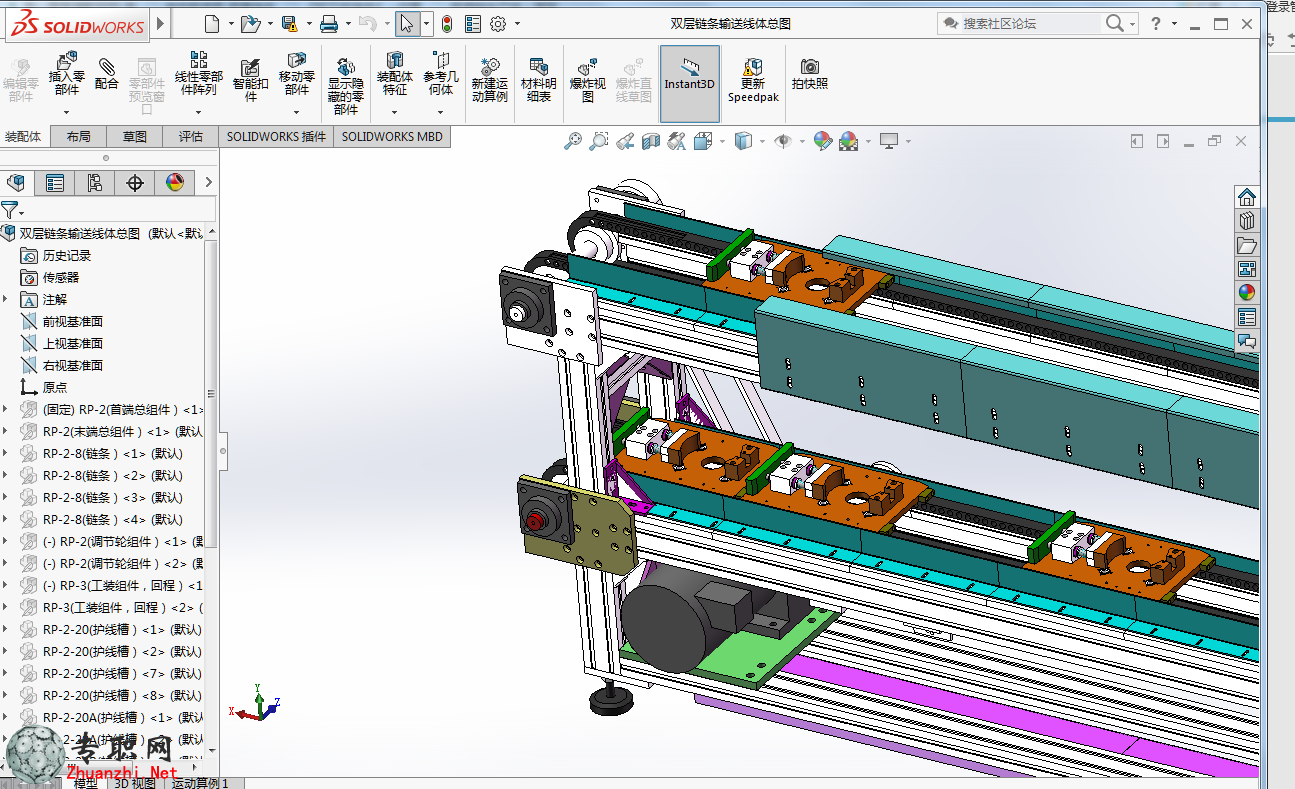
Task: Click 参考几何体 (Reference Geometry) tool
Action: coord(441,74)
